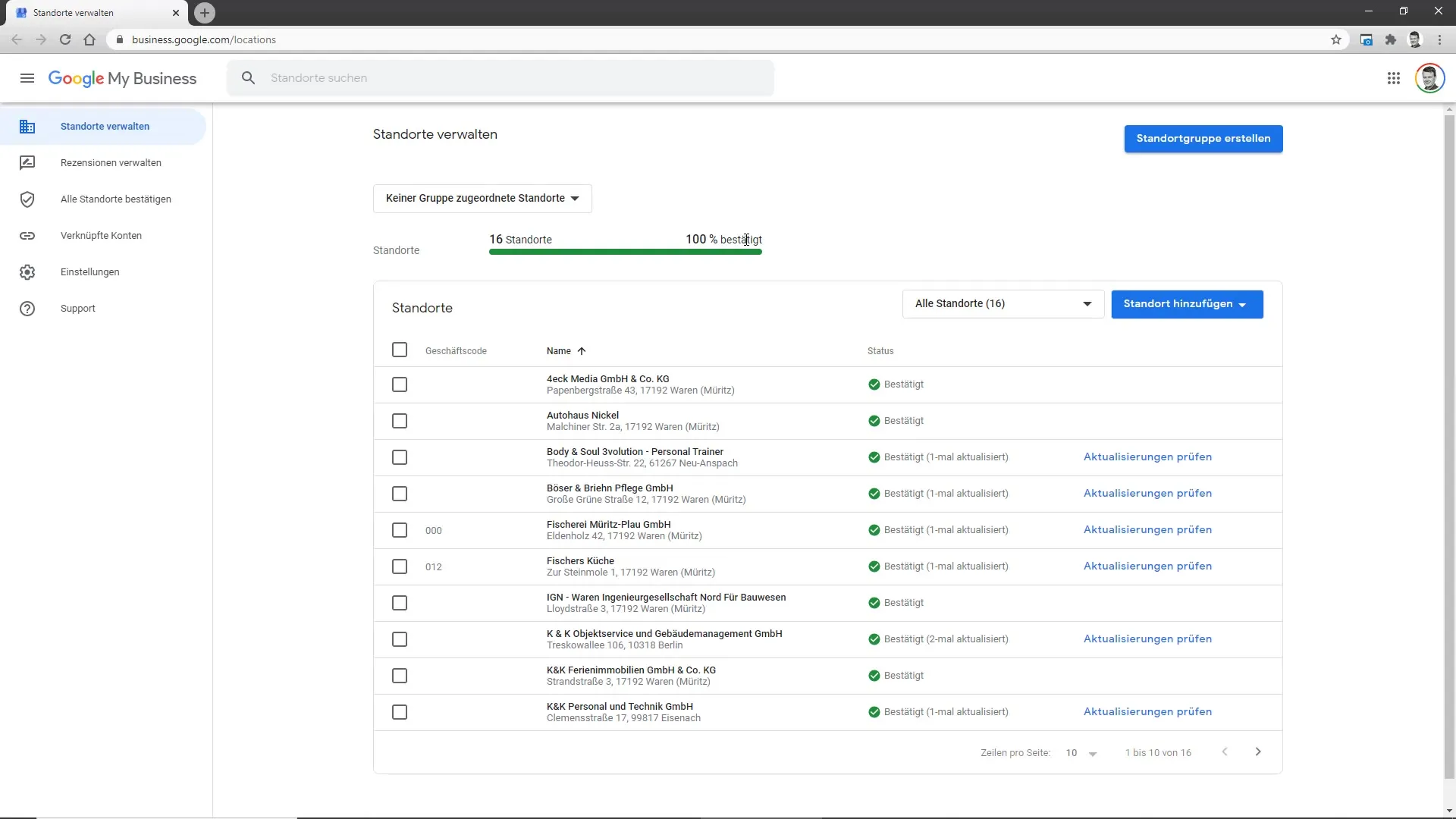Viewport: 1456px width, 819px height.
Task: Check the box for 4eck Media GmbH
Action: click(400, 384)
